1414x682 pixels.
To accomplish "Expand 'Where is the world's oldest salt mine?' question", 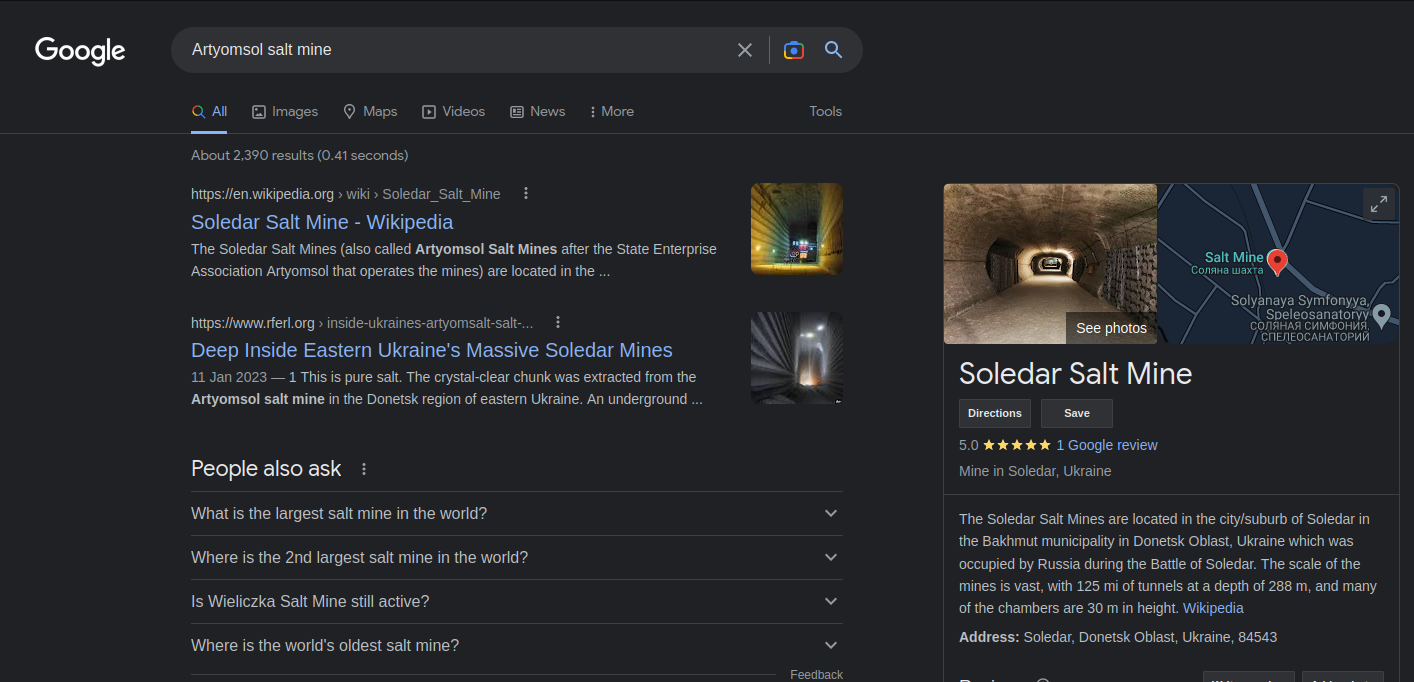I will click(517, 646).
